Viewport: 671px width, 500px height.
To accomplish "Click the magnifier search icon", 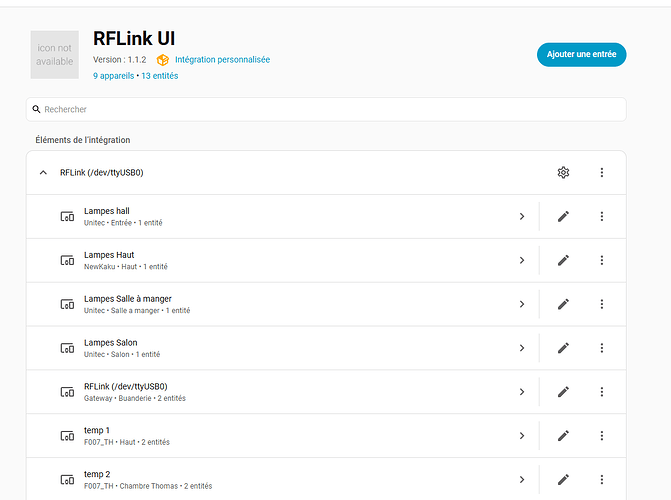I will (36, 109).
